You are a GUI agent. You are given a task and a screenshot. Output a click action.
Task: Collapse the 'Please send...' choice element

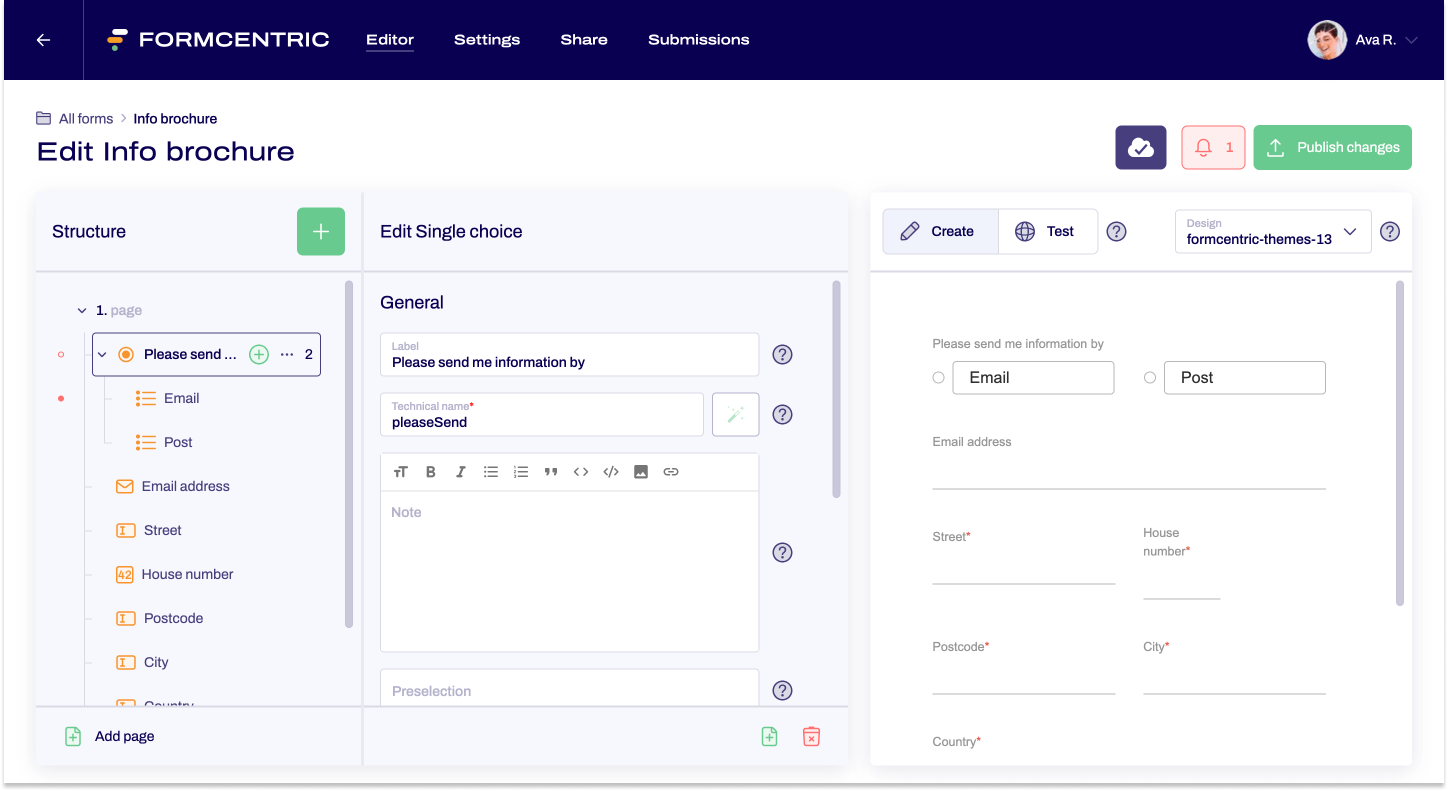102,354
